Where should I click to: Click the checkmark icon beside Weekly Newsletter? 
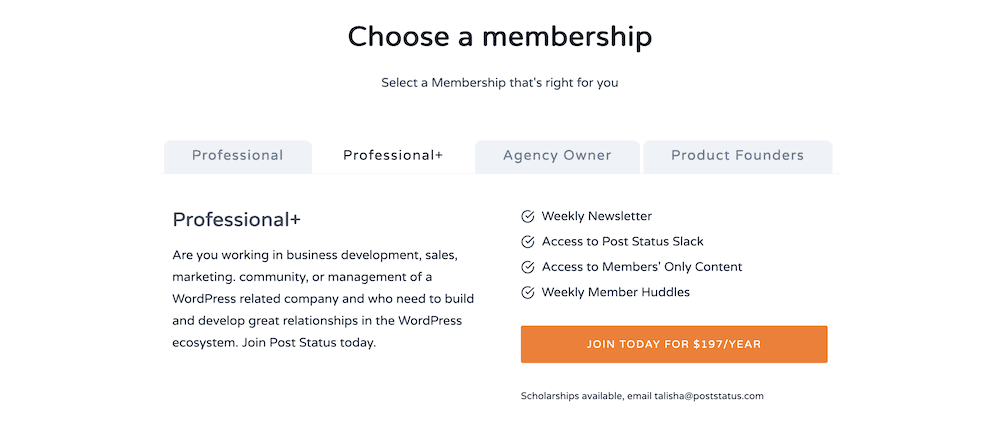[x=527, y=217]
